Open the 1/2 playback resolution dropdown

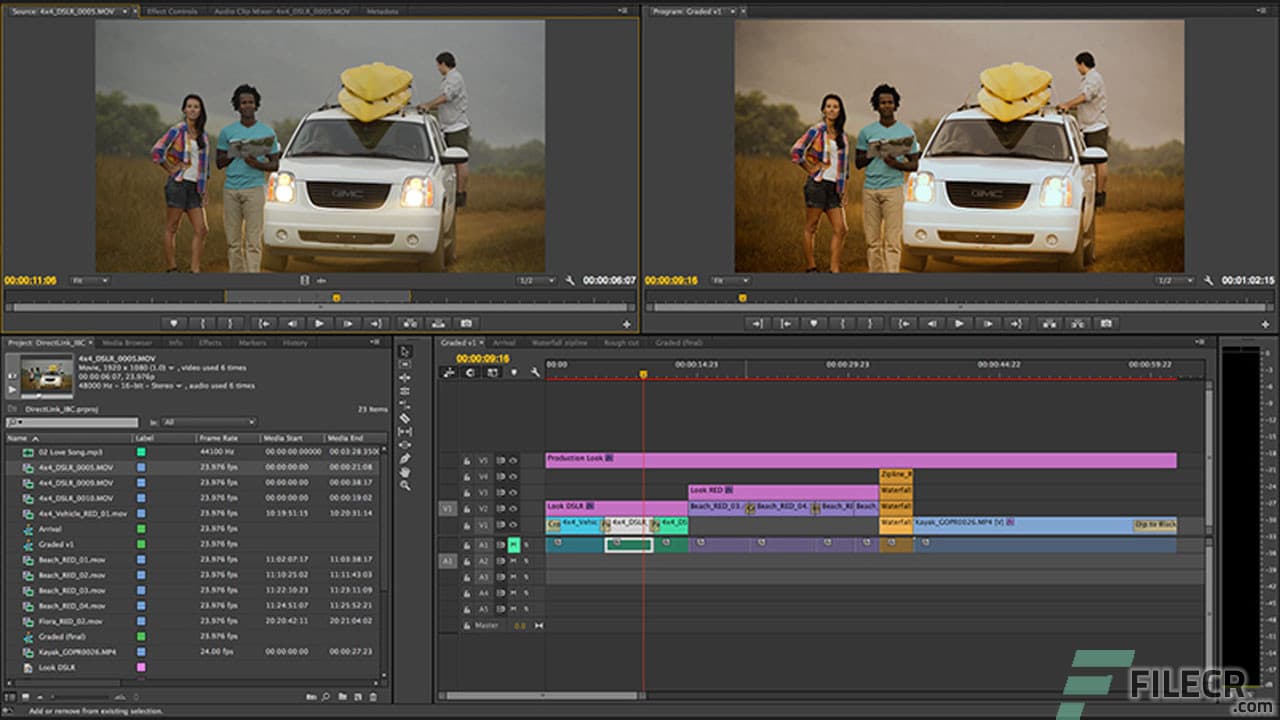pyautogui.click(x=537, y=278)
